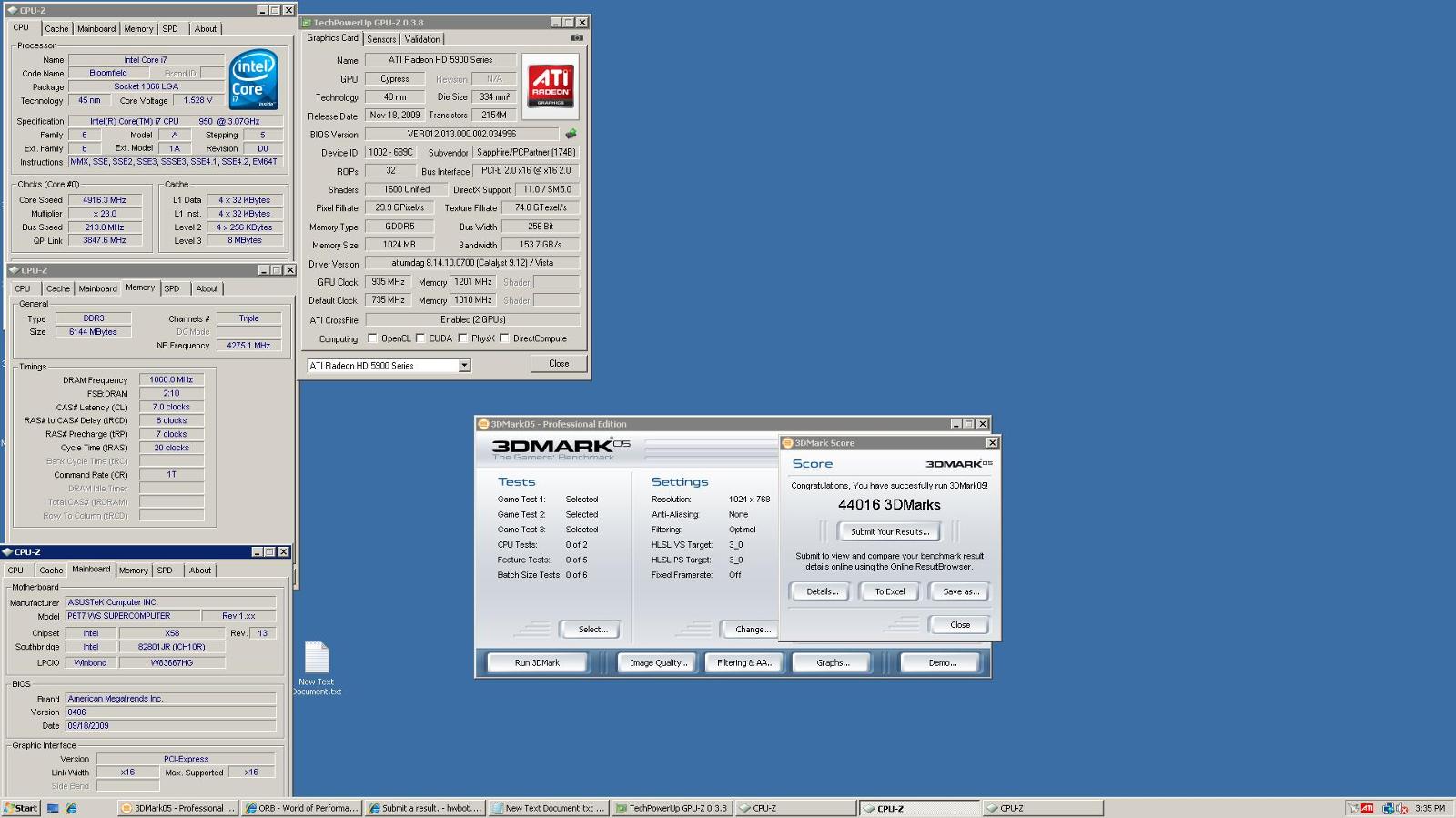Enable the CUDA checkbox
Image resolution: width=1456 pixels, height=818 pixels.
[420, 338]
